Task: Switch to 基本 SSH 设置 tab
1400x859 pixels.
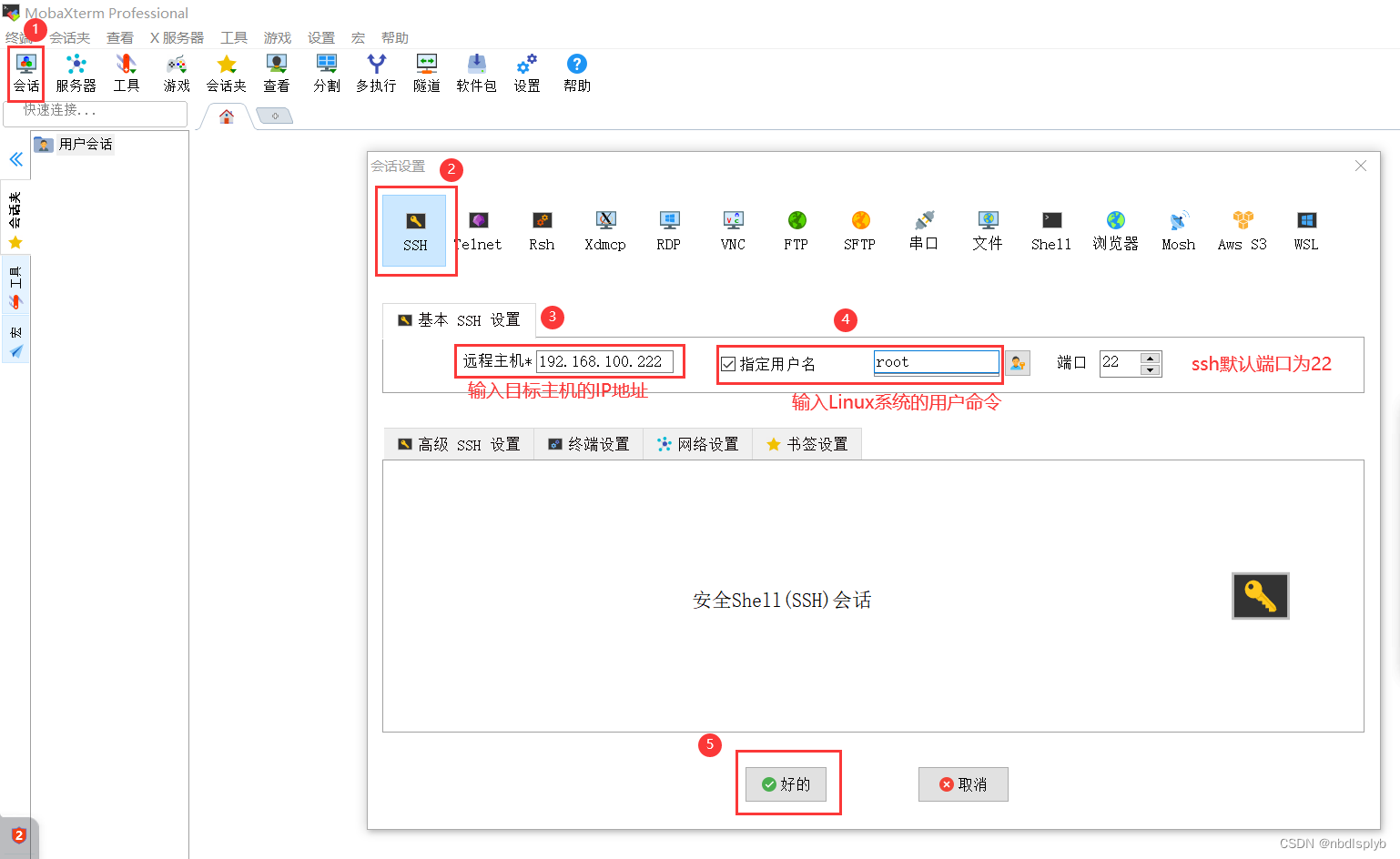Action: 459,320
